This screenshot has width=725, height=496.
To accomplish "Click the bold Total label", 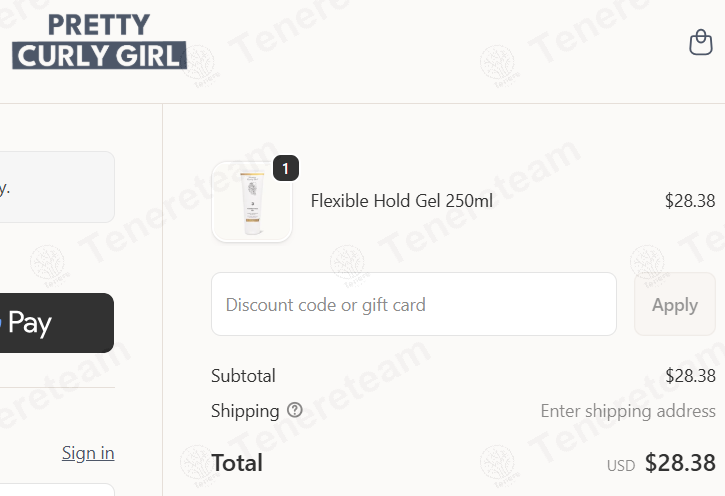I will [x=237, y=463].
